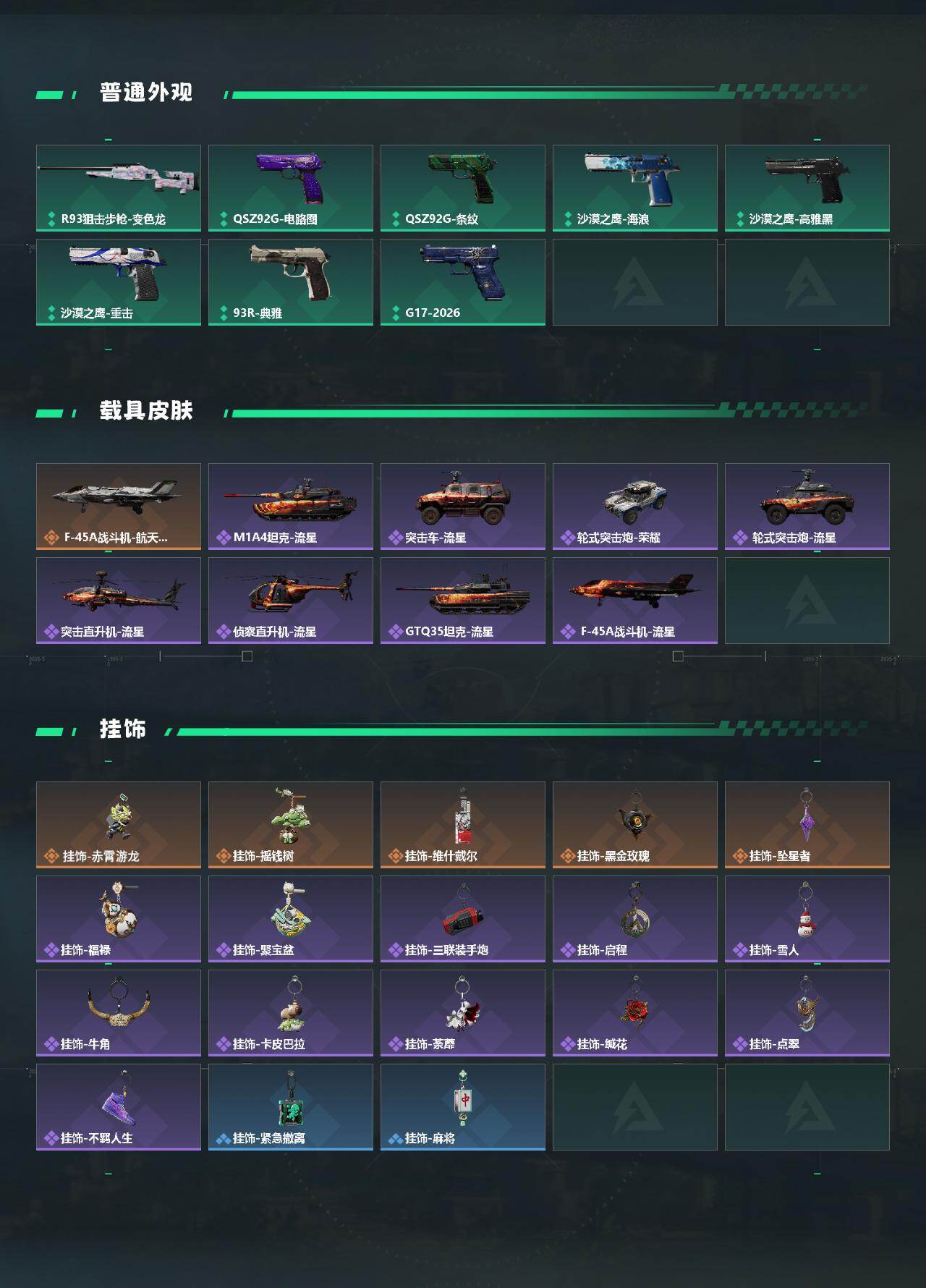
Task: Choose the 挂饰-不羁人生 sneaker charm
Action: click(119, 1107)
